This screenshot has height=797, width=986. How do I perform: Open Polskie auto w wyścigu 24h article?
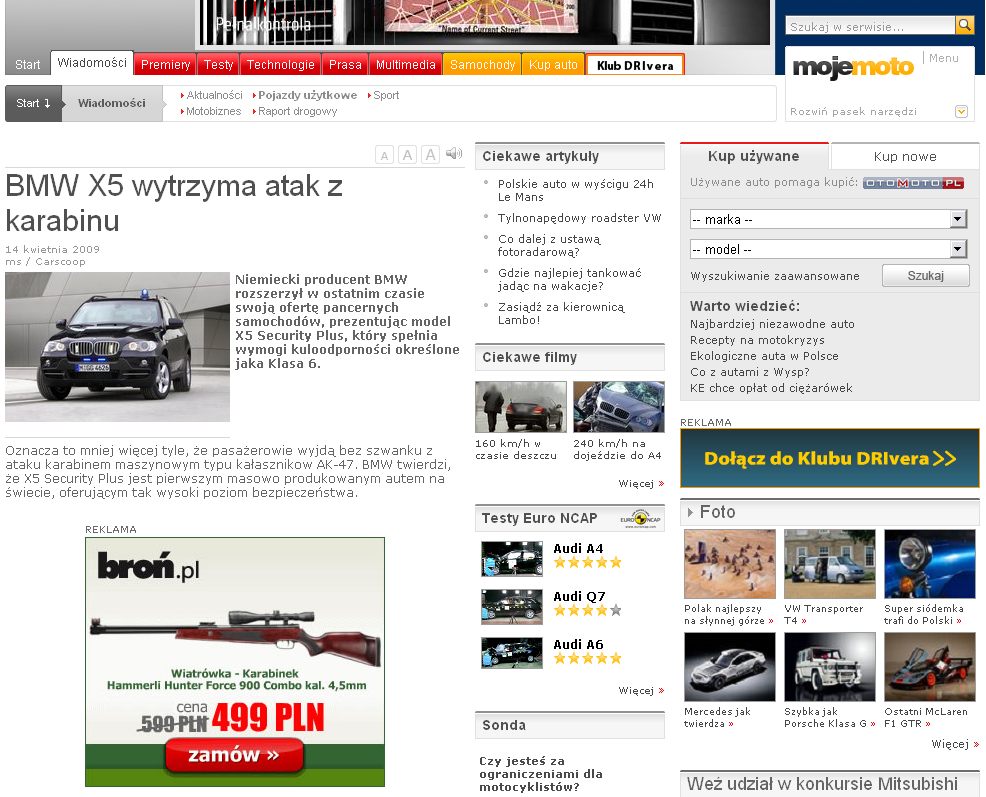tap(575, 190)
